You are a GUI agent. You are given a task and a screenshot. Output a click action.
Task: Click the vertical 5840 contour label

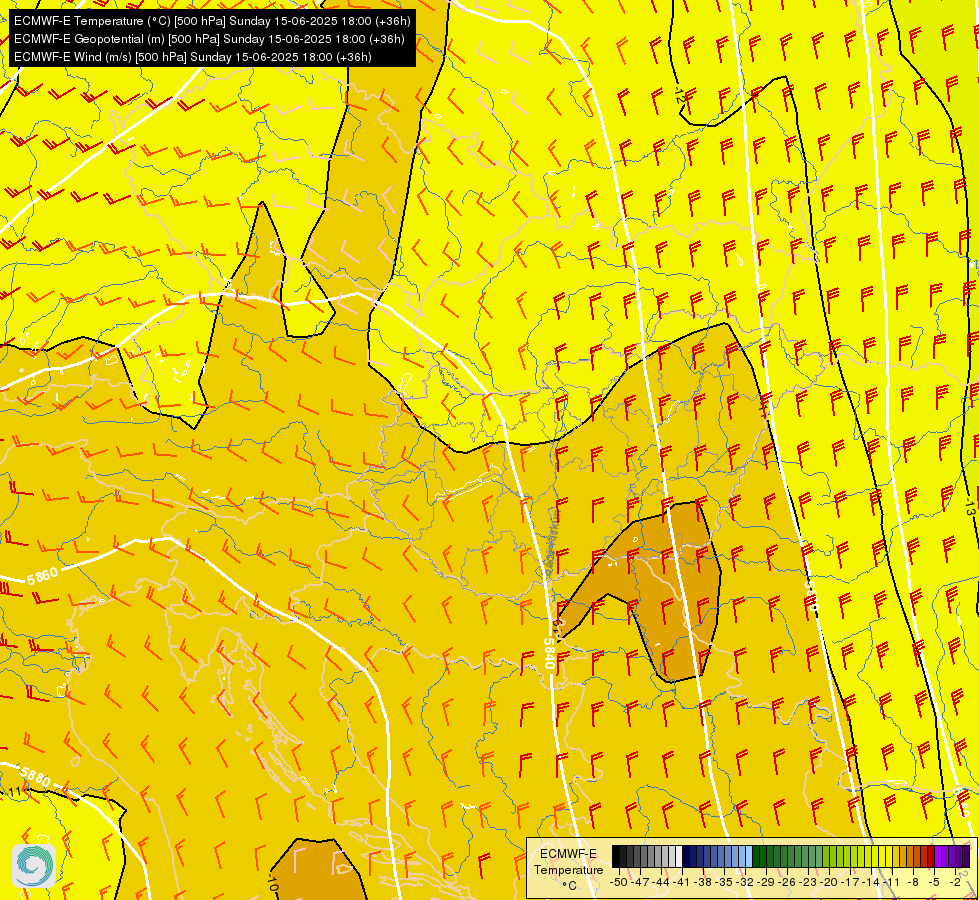[549, 653]
